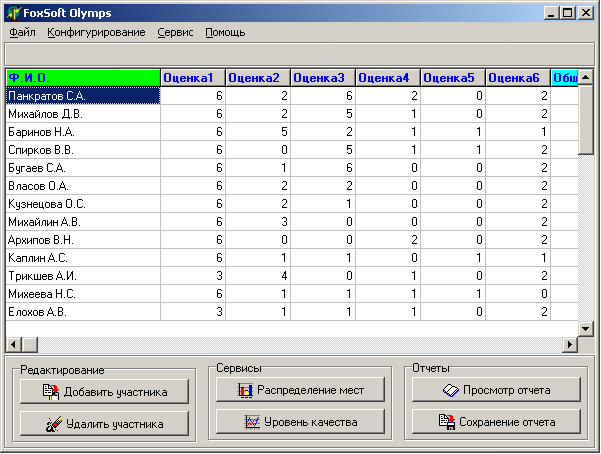Click the vertical scrollbar down arrow
This screenshot has height=454, width=601.
tap(585, 329)
